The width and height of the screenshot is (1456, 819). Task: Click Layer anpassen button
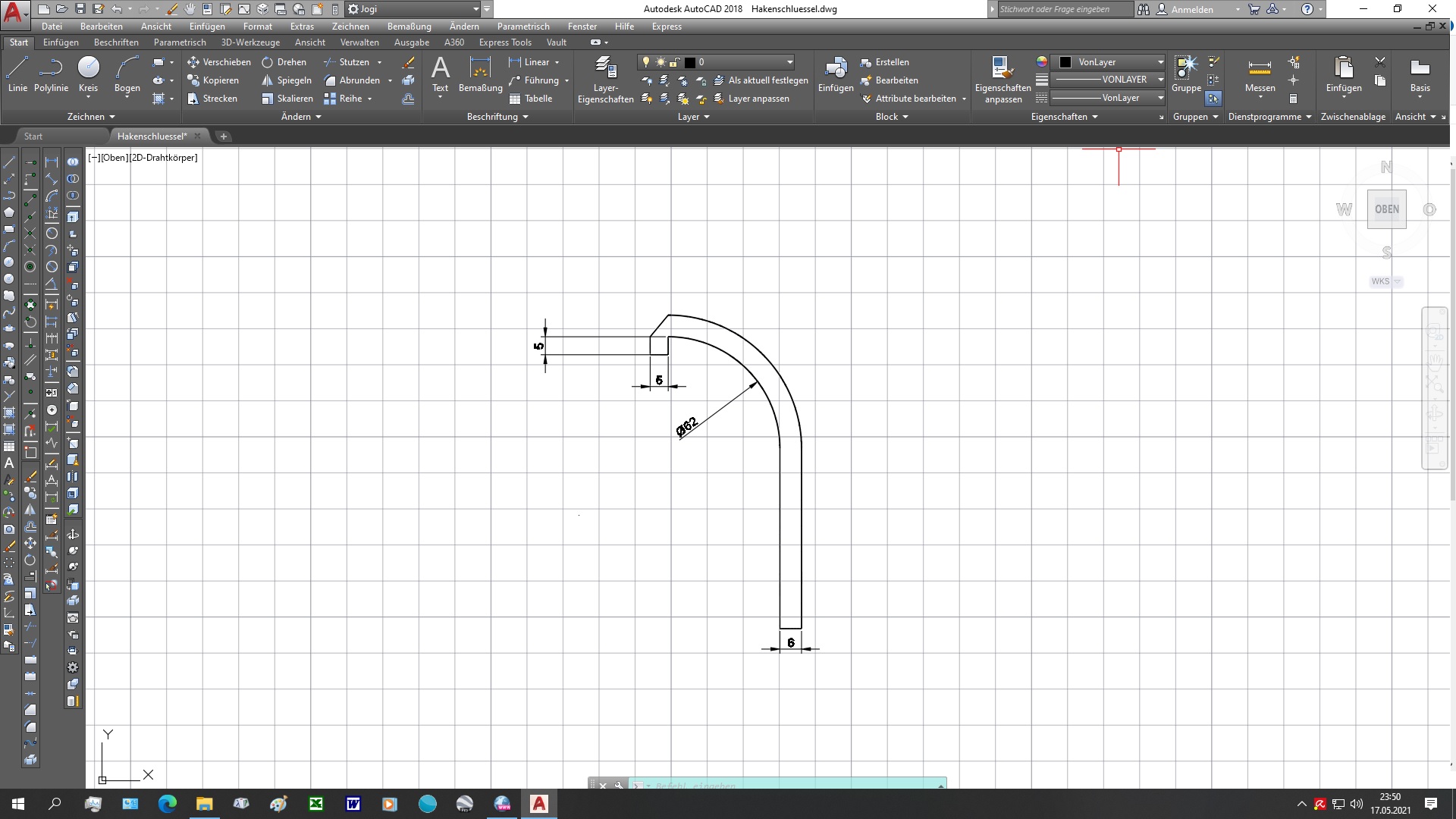click(751, 99)
